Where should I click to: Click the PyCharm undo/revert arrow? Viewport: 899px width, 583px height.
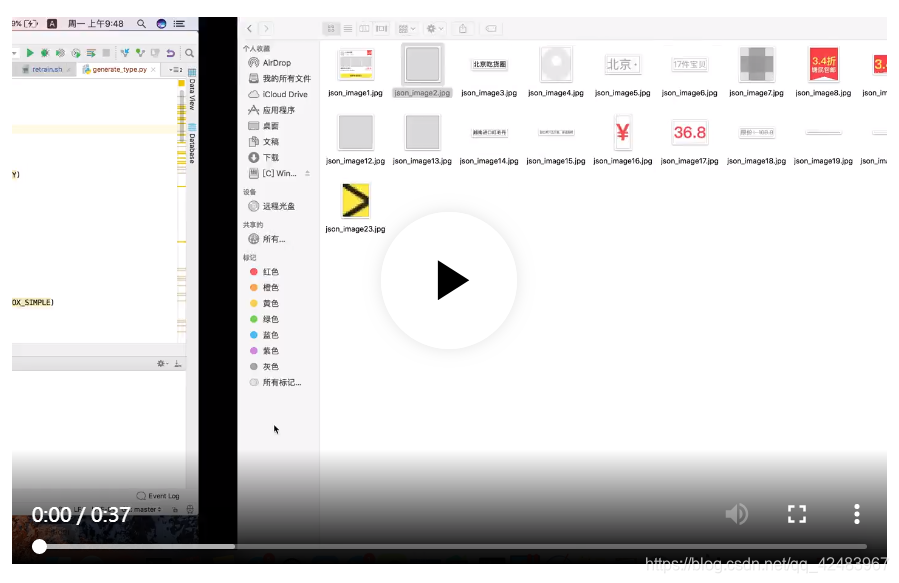pyautogui.click(x=170, y=53)
